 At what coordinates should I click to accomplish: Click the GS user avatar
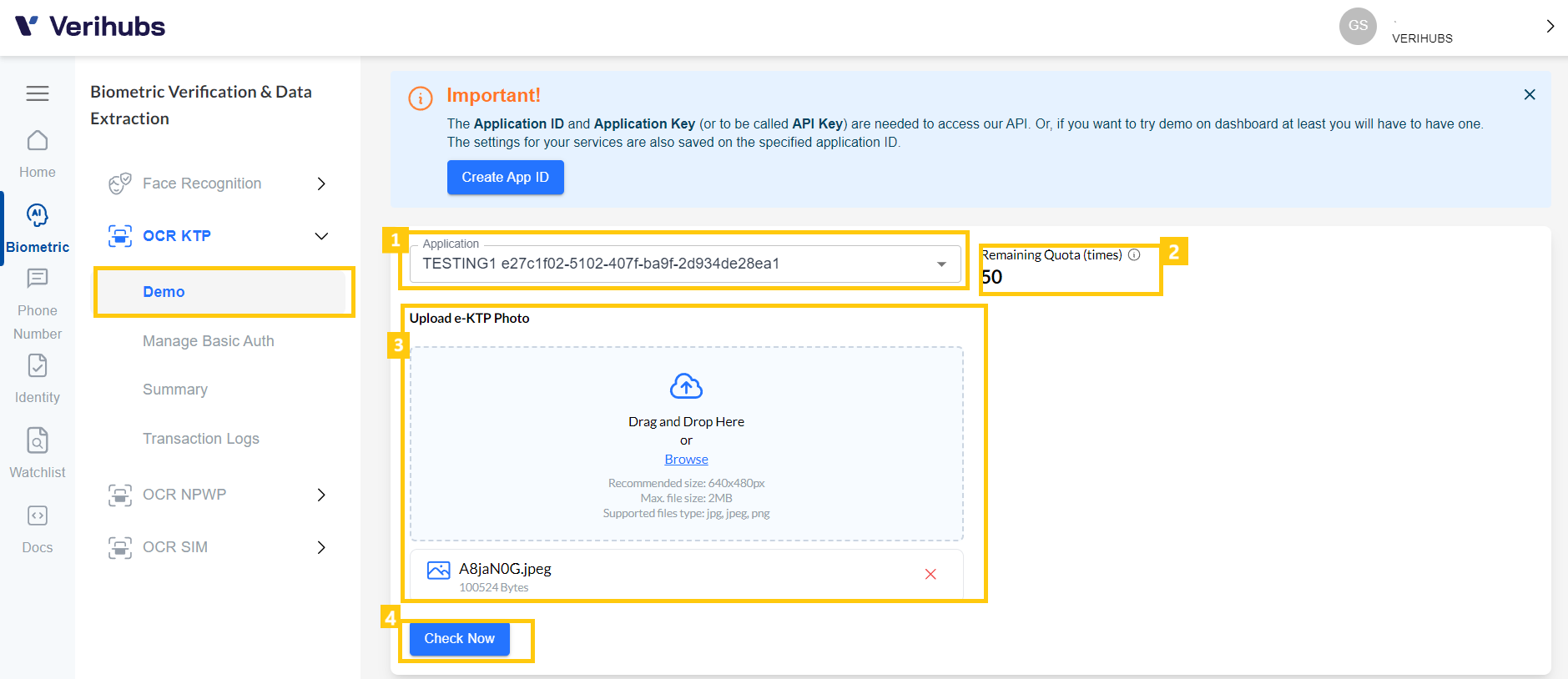point(1358,26)
